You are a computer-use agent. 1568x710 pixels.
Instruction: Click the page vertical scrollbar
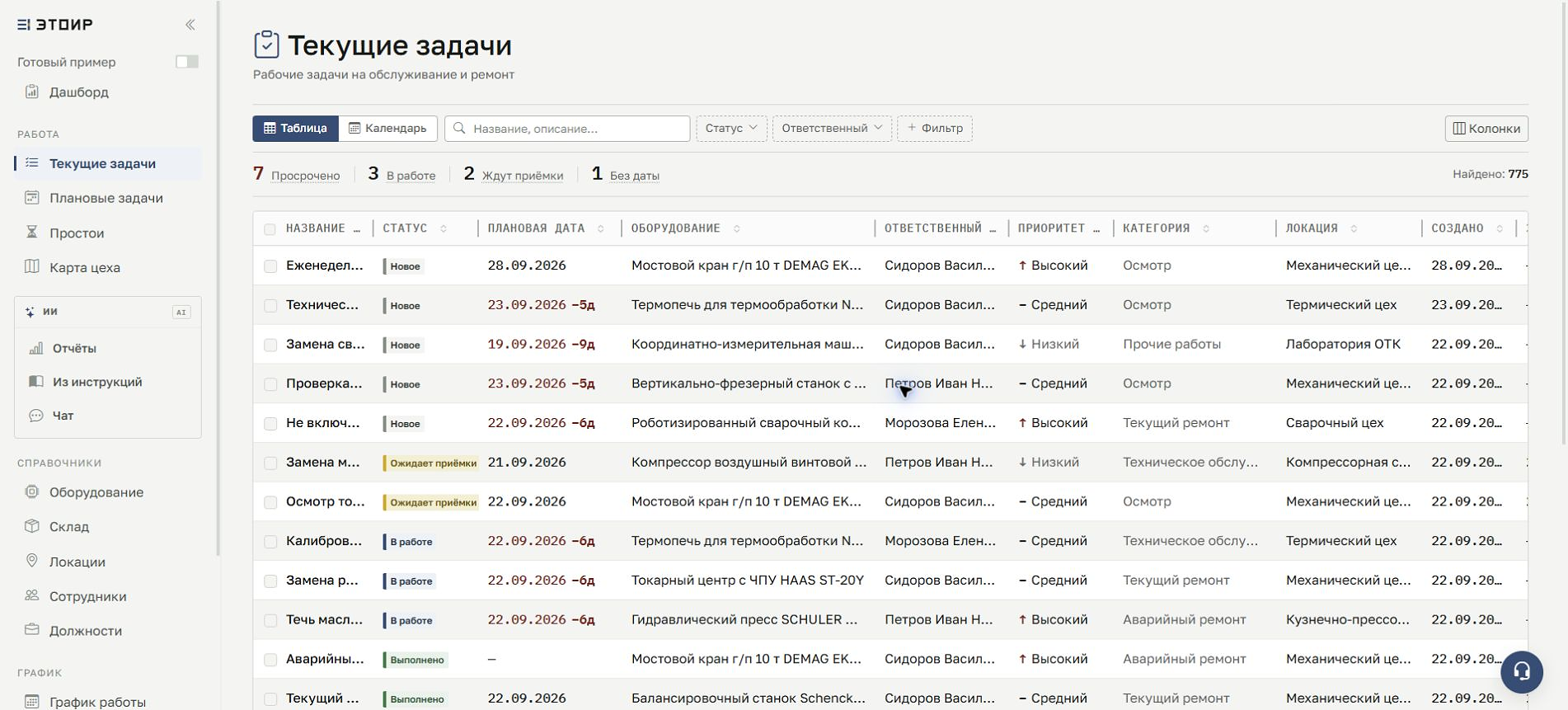pyautogui.click(x=1563, y=223)
